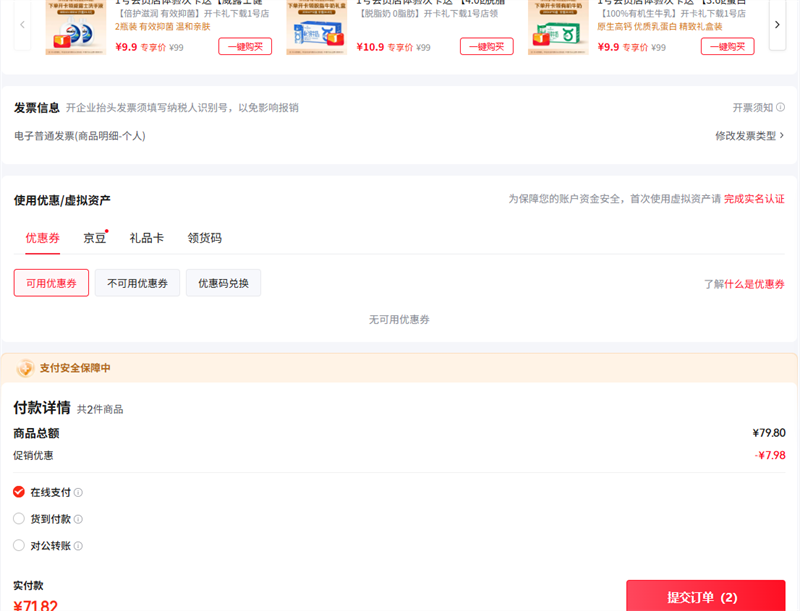The height and width of the screenshot is (611, 800).
Task: Click info icon next to 对公转账
Action: (78, 547)
